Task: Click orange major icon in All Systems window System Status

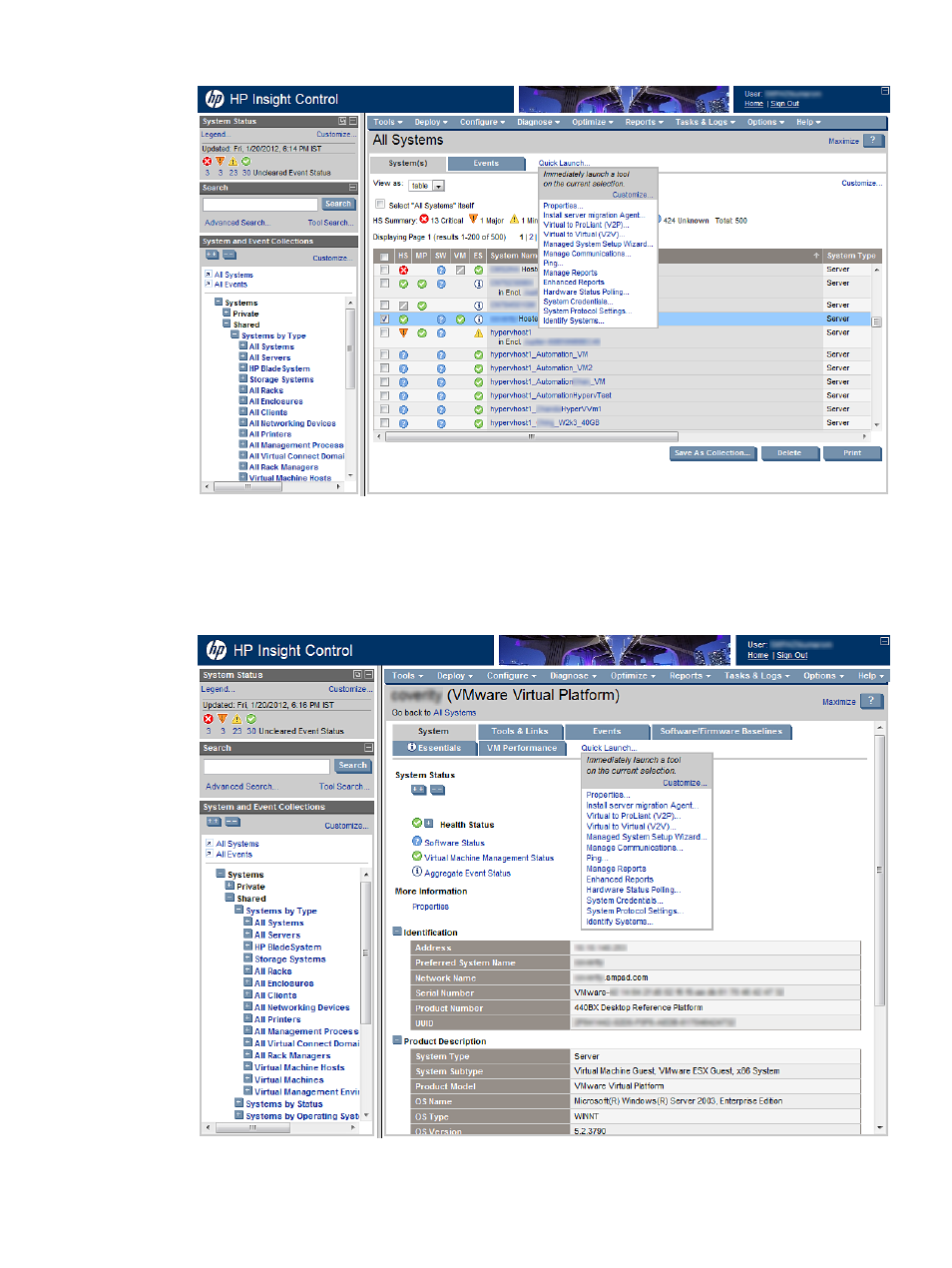Action: (221, 161)
